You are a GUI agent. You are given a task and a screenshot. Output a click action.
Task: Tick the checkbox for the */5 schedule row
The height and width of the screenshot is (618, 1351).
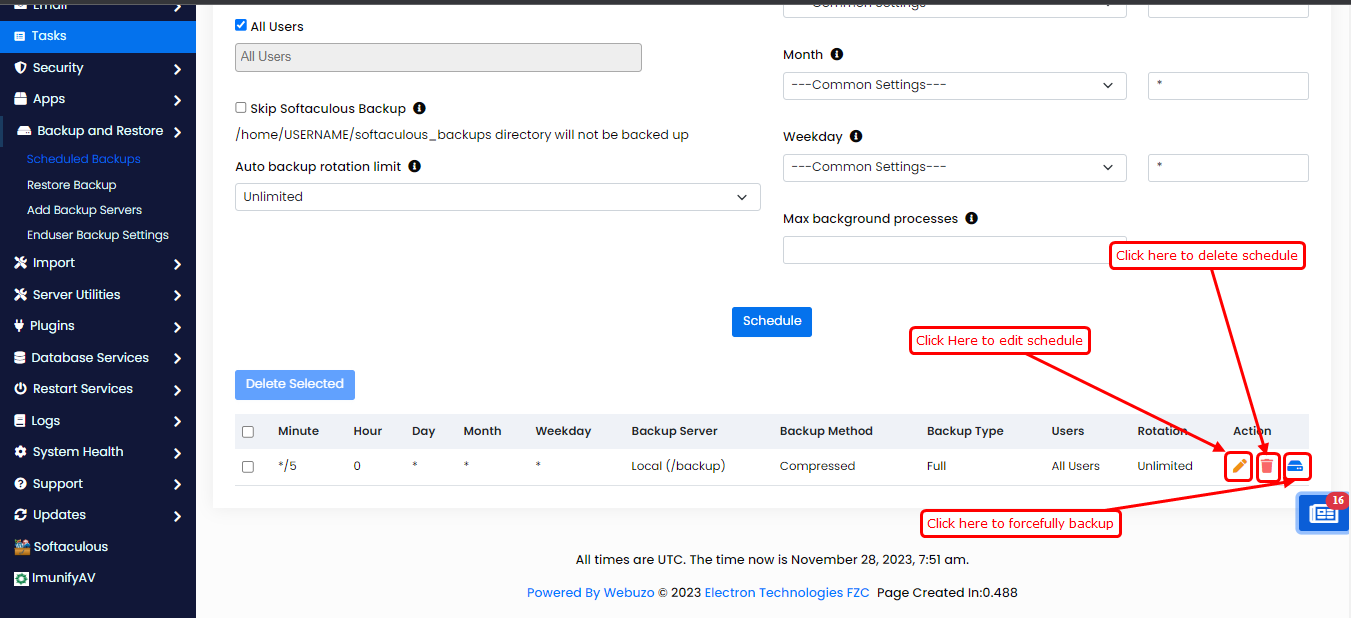248,466
